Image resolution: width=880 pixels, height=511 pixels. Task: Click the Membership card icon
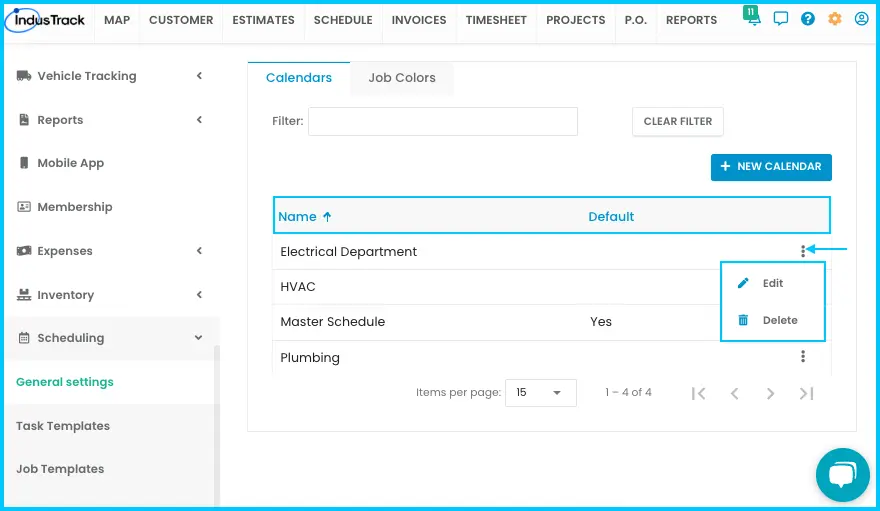(x=24, y=206)
